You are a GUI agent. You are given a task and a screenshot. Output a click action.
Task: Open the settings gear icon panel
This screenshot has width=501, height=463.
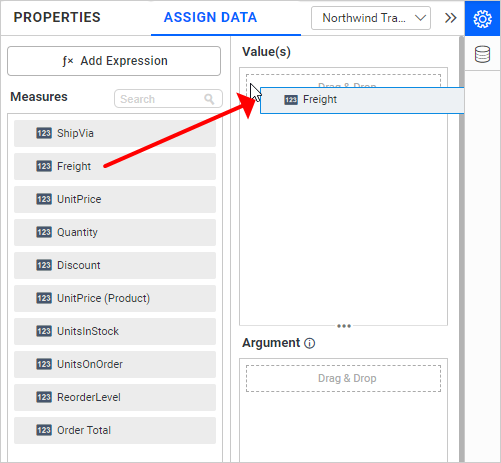point(482,18)
